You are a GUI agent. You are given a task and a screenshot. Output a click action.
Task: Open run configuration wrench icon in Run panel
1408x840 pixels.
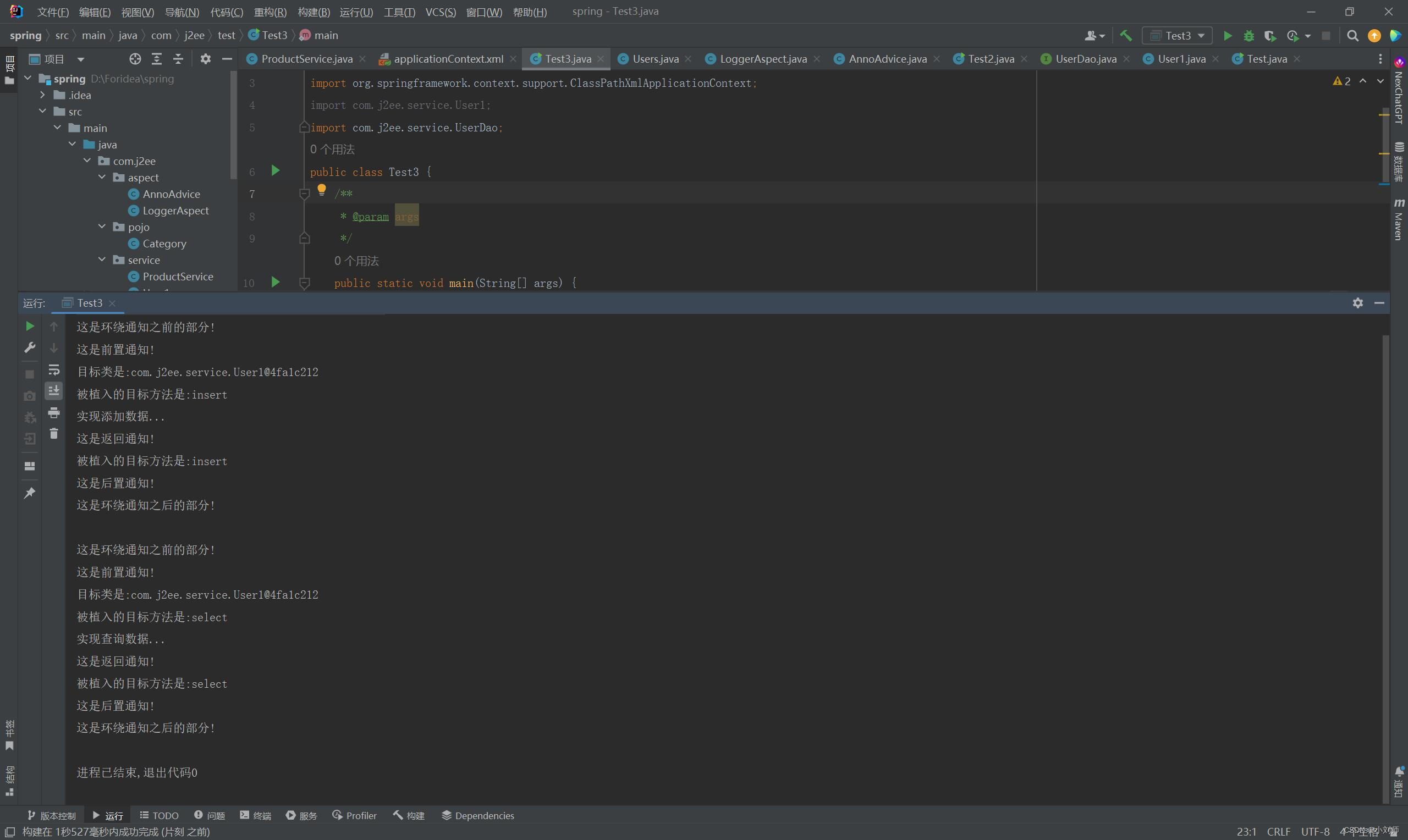(30, 347)
